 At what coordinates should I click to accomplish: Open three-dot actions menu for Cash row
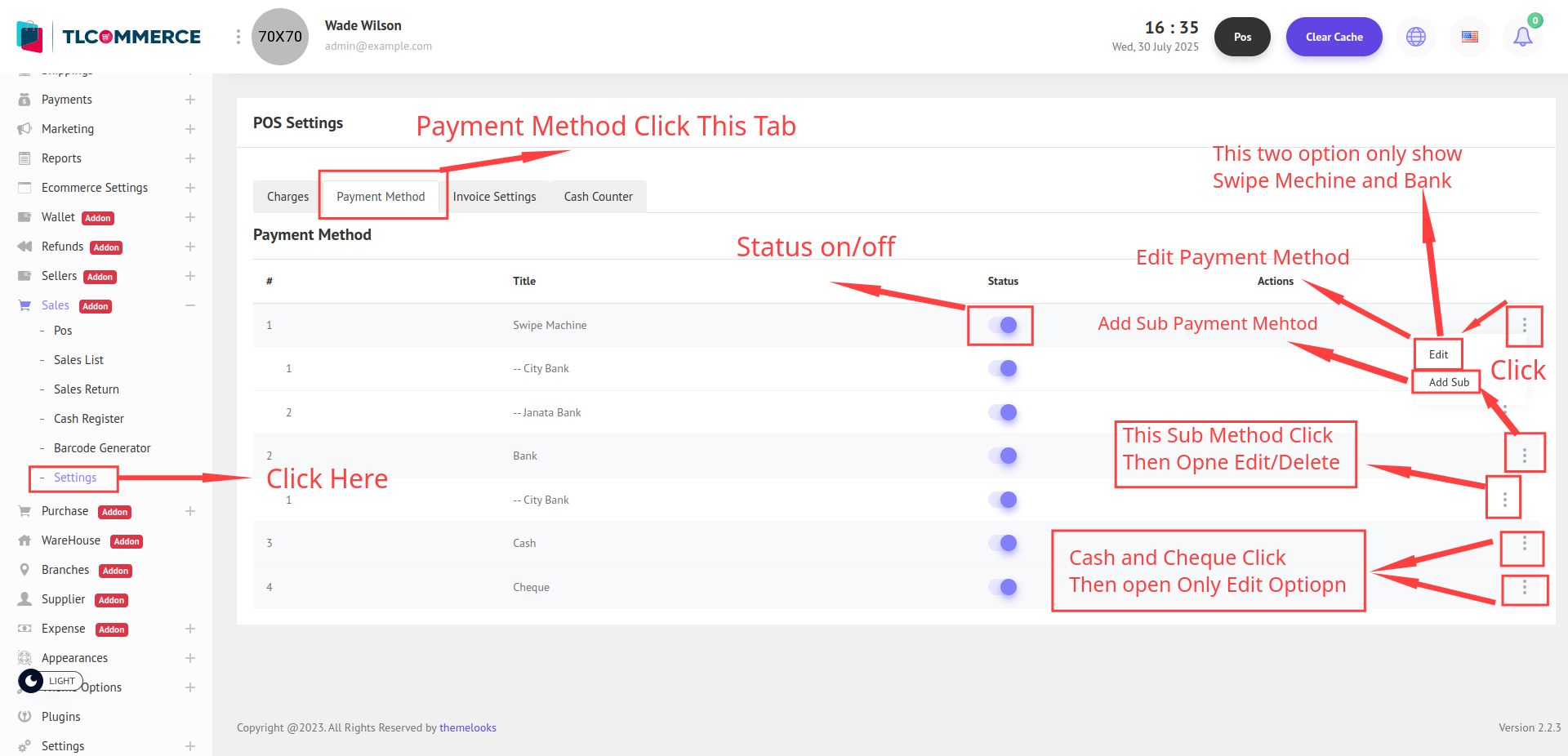point(1524,544)
